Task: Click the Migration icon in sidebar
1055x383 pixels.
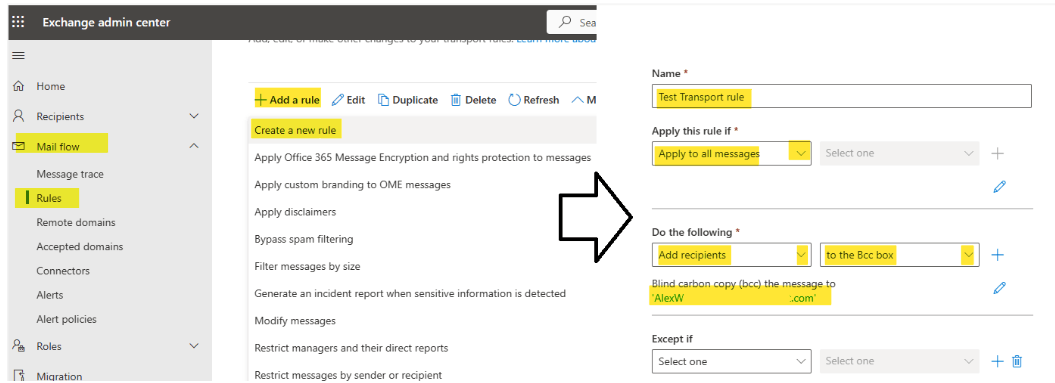Action: pyautogui.click(x=19, y=376)
